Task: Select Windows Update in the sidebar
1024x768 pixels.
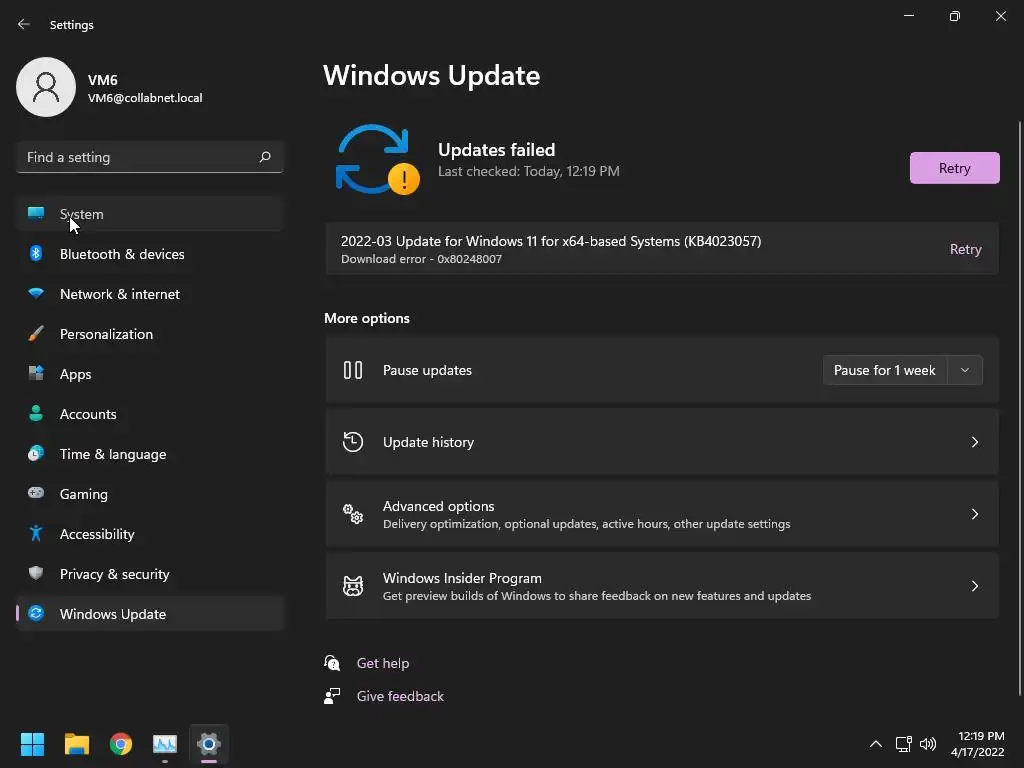Action: (x=150, y=614)
